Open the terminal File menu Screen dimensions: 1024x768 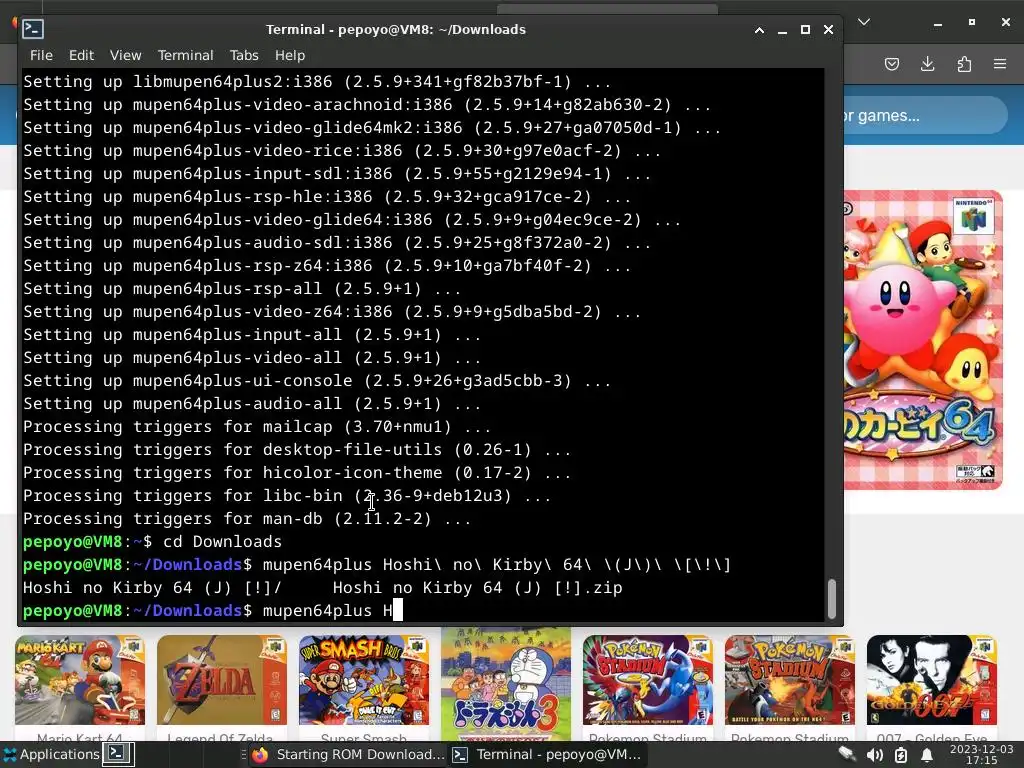(41, 56)
